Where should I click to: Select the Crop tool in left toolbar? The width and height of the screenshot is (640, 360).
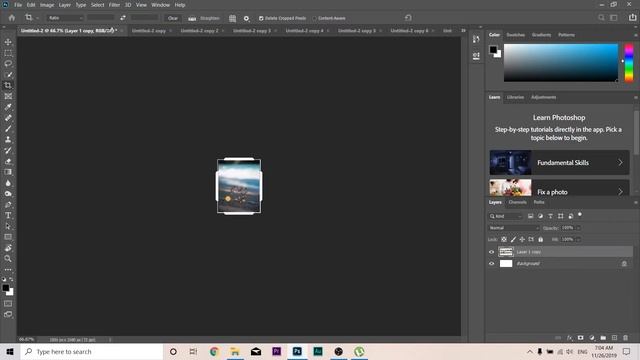click(8, 85)
